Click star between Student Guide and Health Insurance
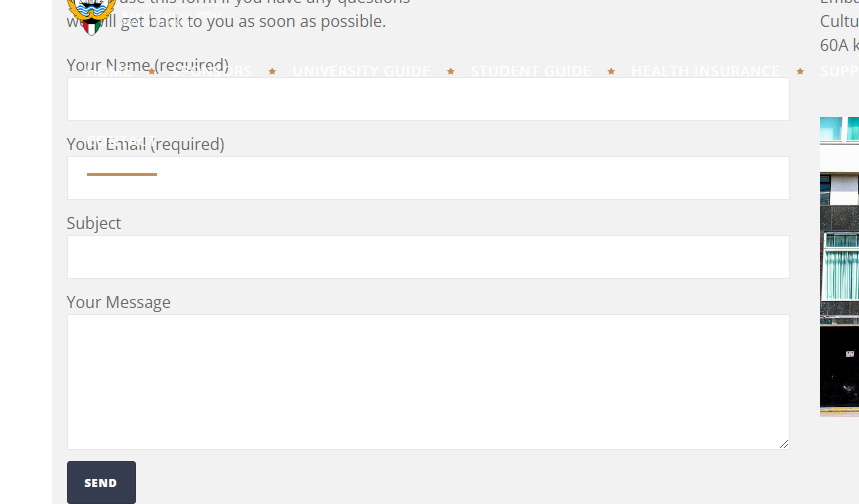 (x=611, y=71)
